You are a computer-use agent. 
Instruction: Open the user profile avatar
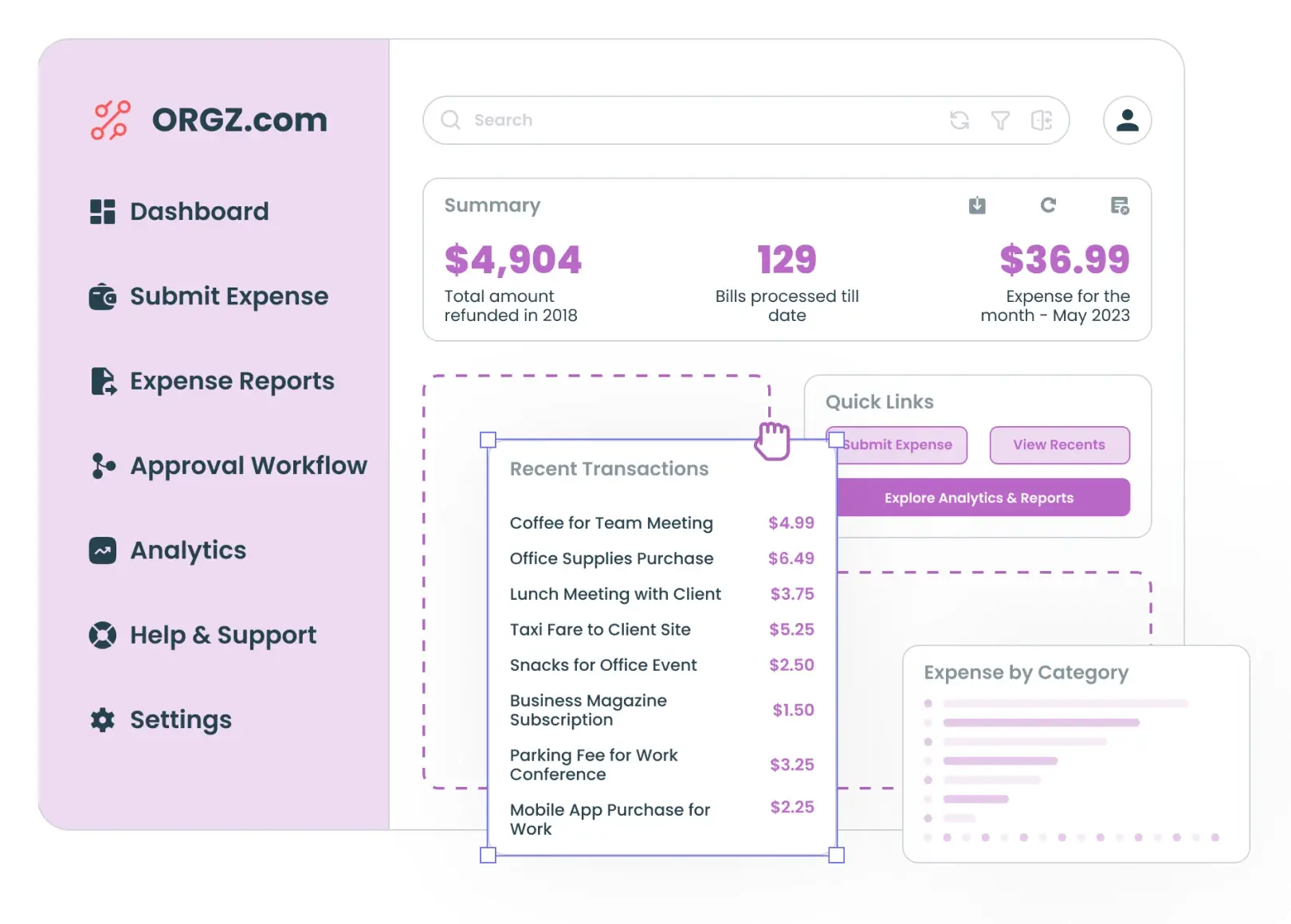pos(1126,120)
